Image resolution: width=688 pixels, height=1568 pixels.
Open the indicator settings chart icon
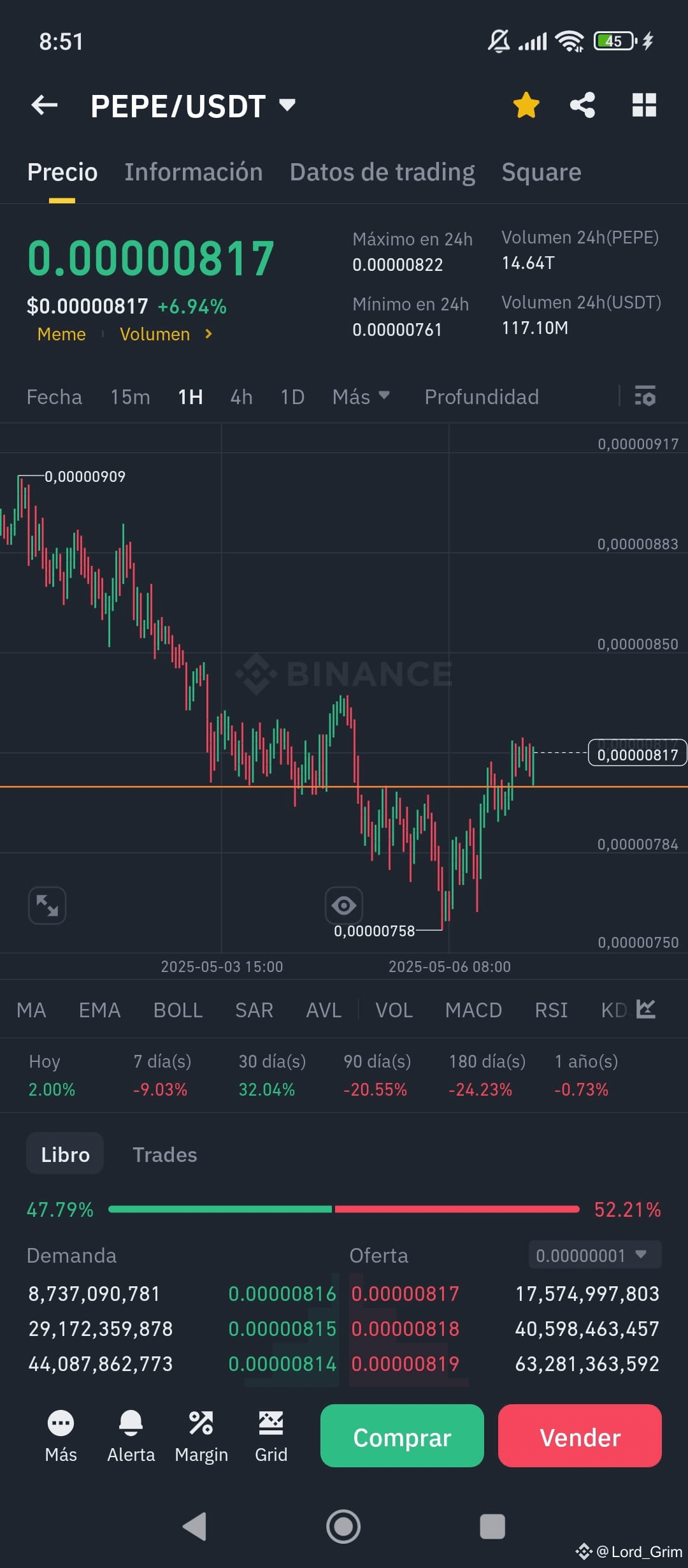646,1009
